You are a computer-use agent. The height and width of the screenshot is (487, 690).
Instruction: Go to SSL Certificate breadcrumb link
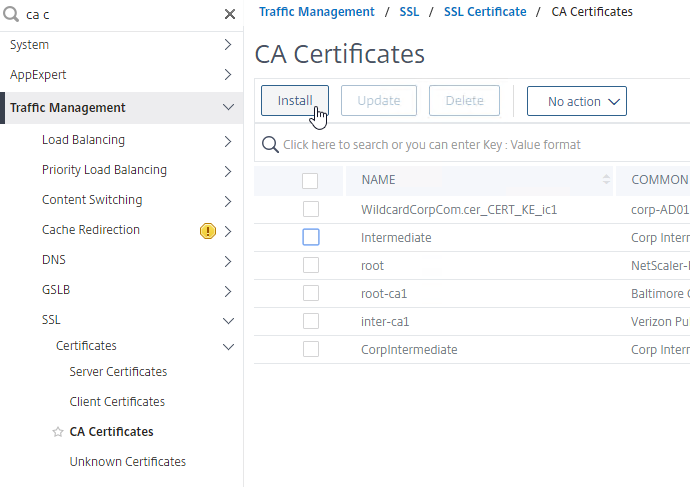[485, 12]
